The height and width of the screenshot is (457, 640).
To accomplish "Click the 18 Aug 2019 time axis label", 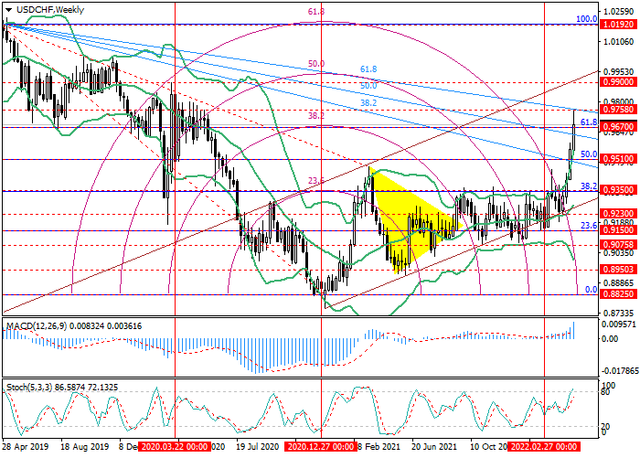I will pyautogui.click(x=85, y=446).
